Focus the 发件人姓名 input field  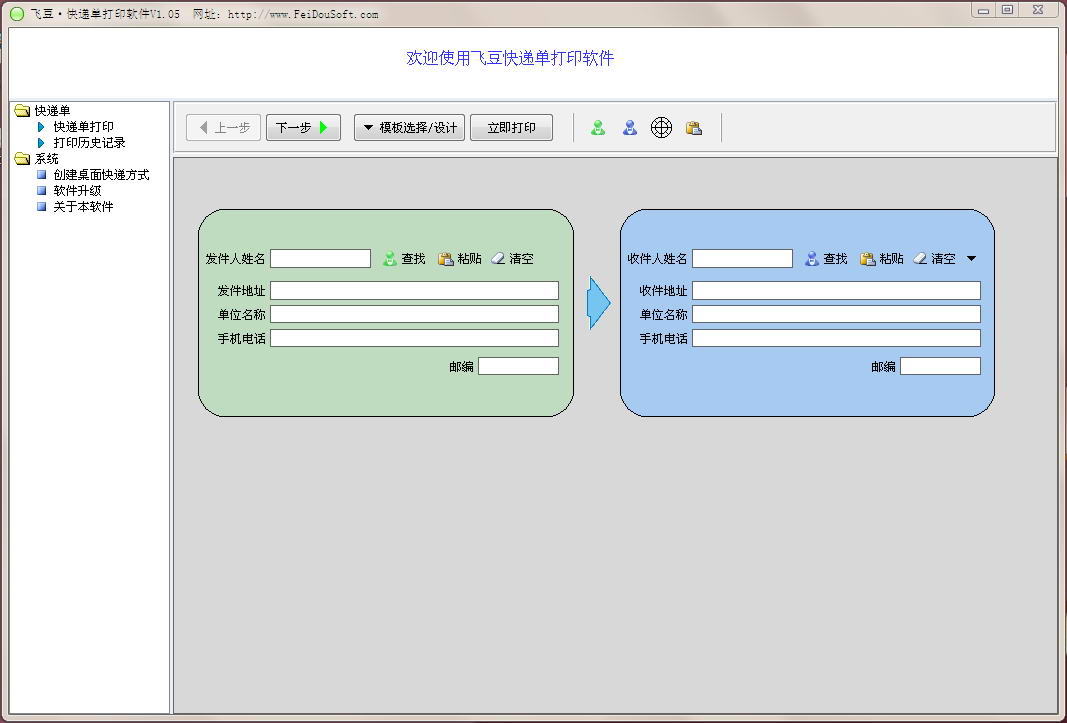321,259
